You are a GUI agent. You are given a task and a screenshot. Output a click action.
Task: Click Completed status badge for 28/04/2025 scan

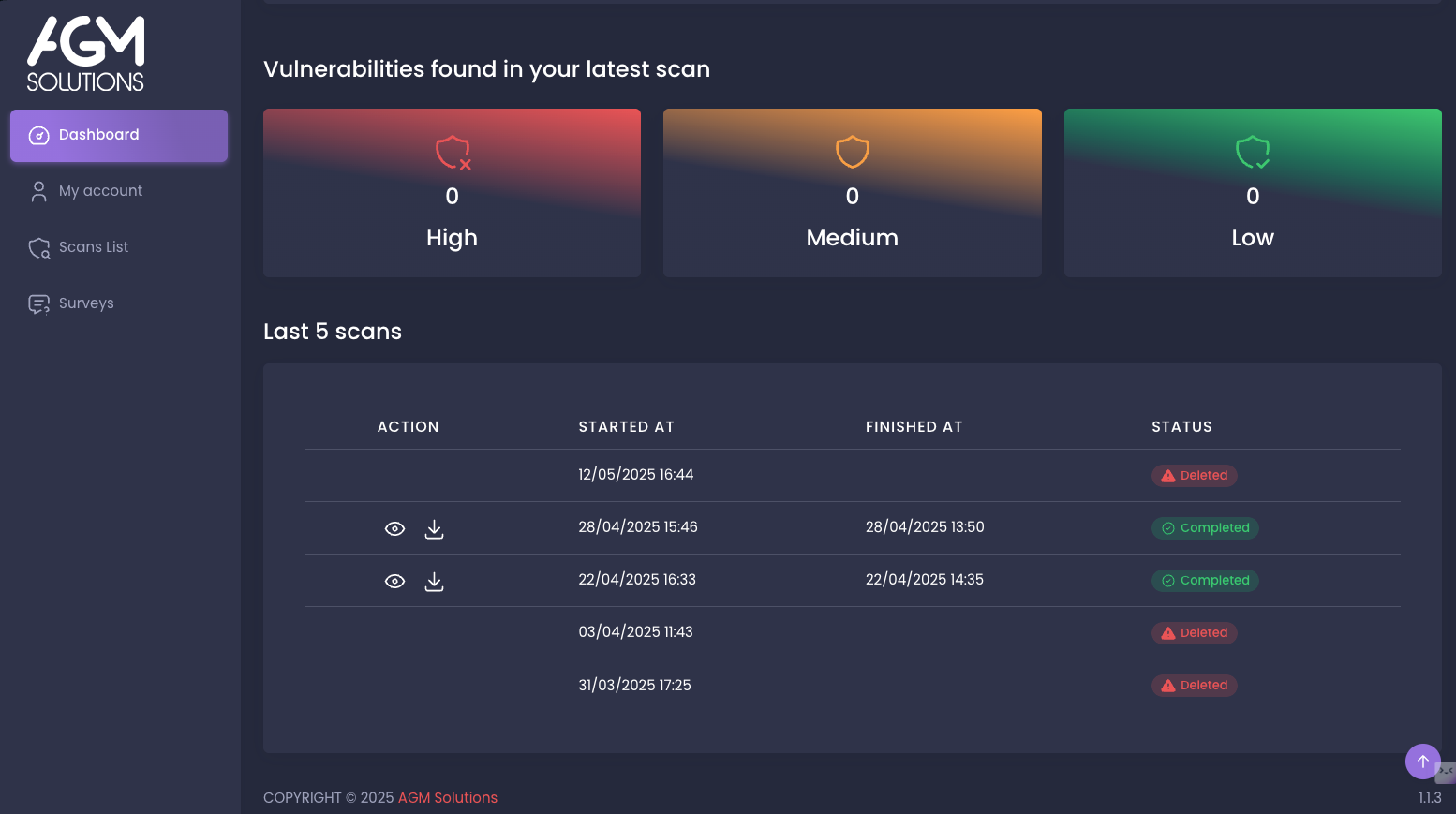click(1204, 528)
